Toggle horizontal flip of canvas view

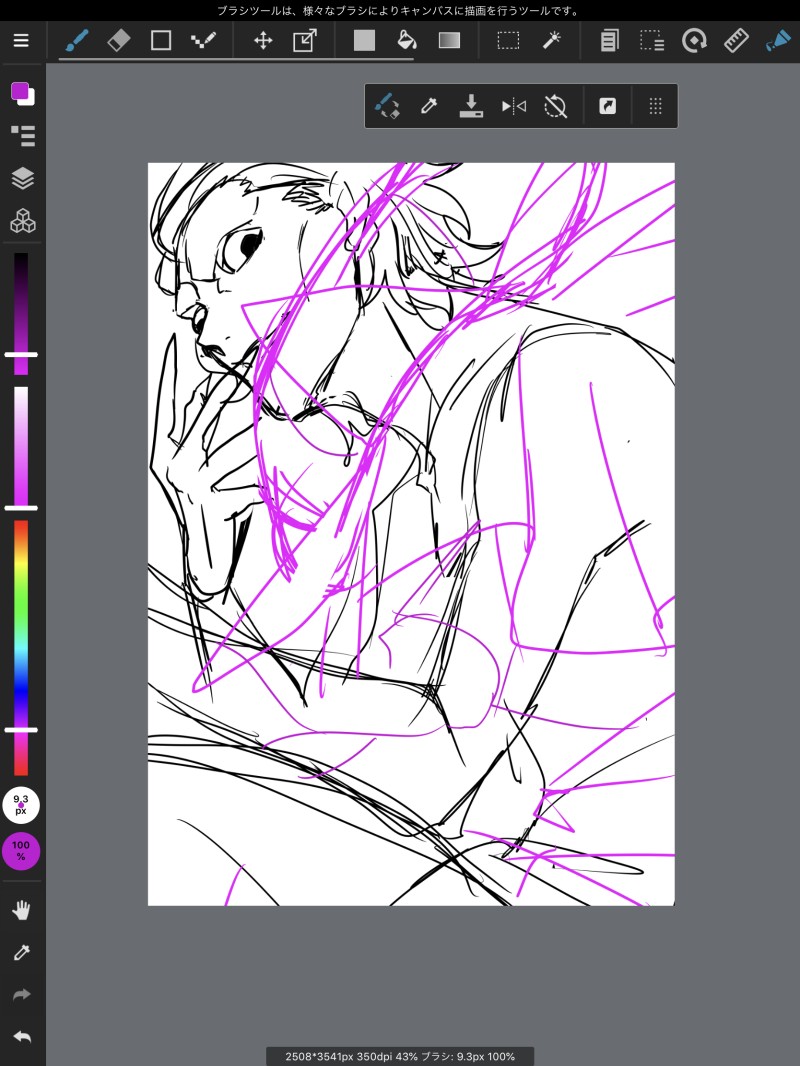click(x=514, y=106)
